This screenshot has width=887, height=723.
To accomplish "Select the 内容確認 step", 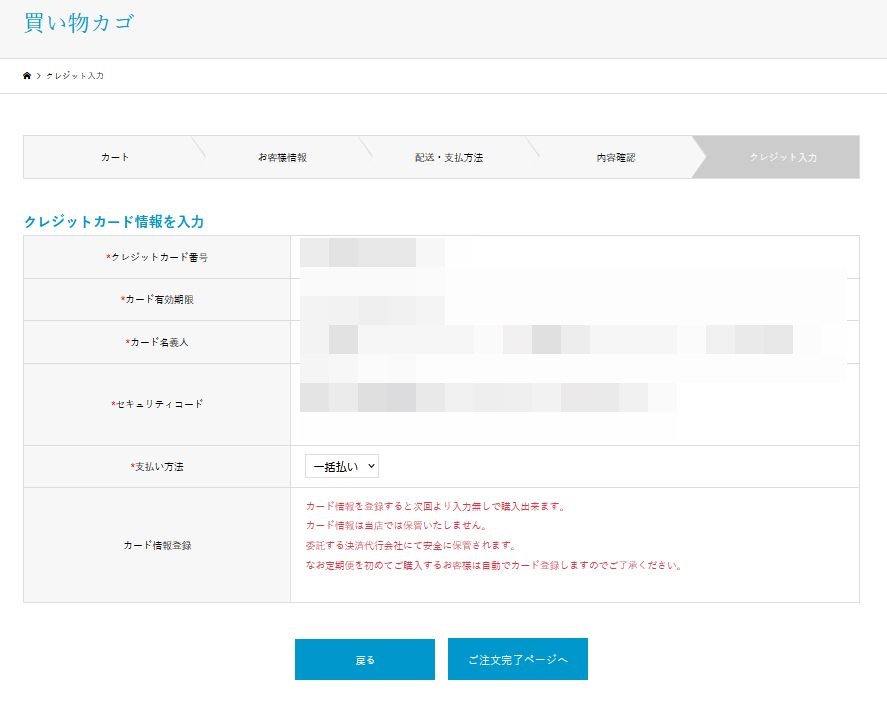I will point(615,157).
